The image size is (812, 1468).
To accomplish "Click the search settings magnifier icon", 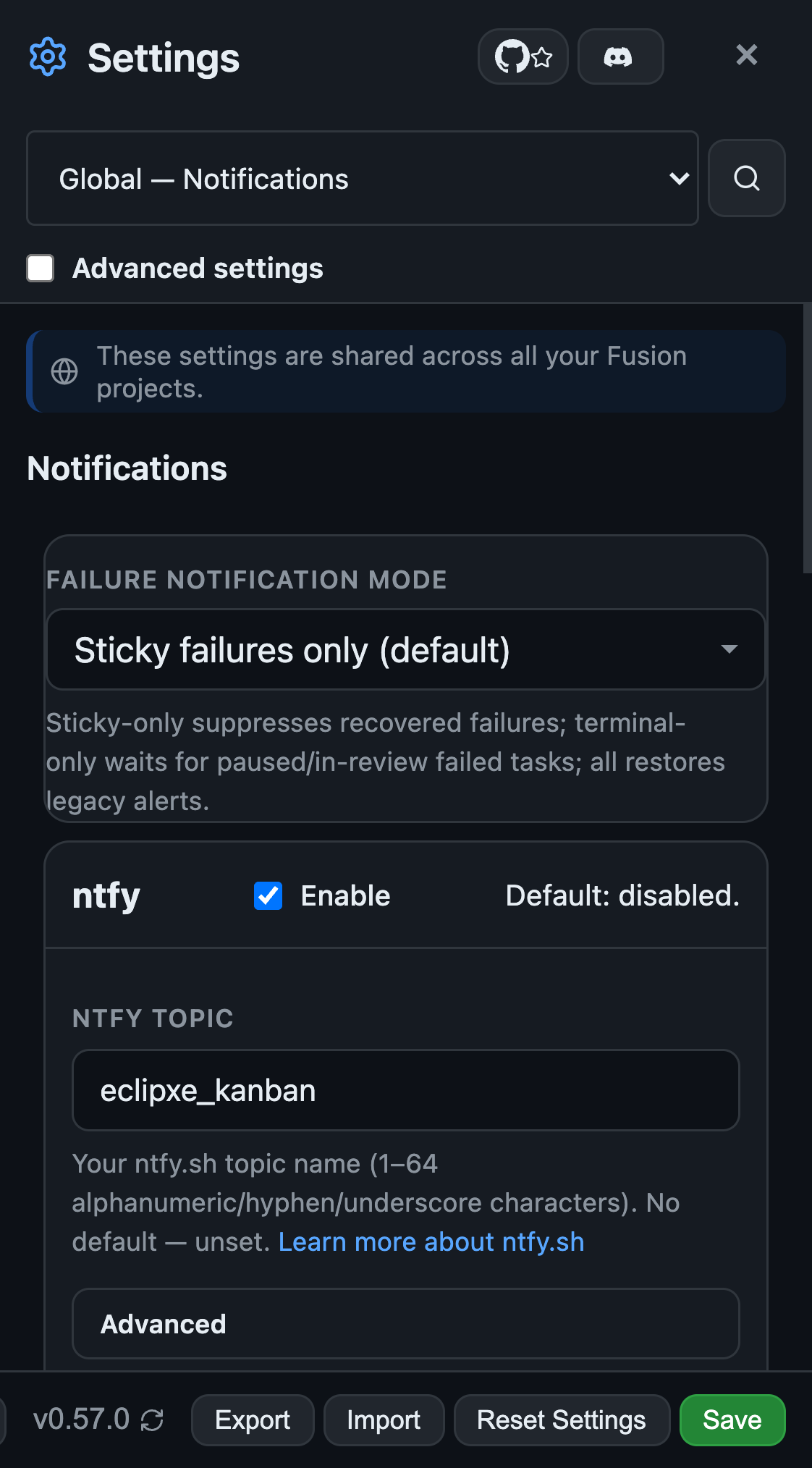I will tap(746, 178).
